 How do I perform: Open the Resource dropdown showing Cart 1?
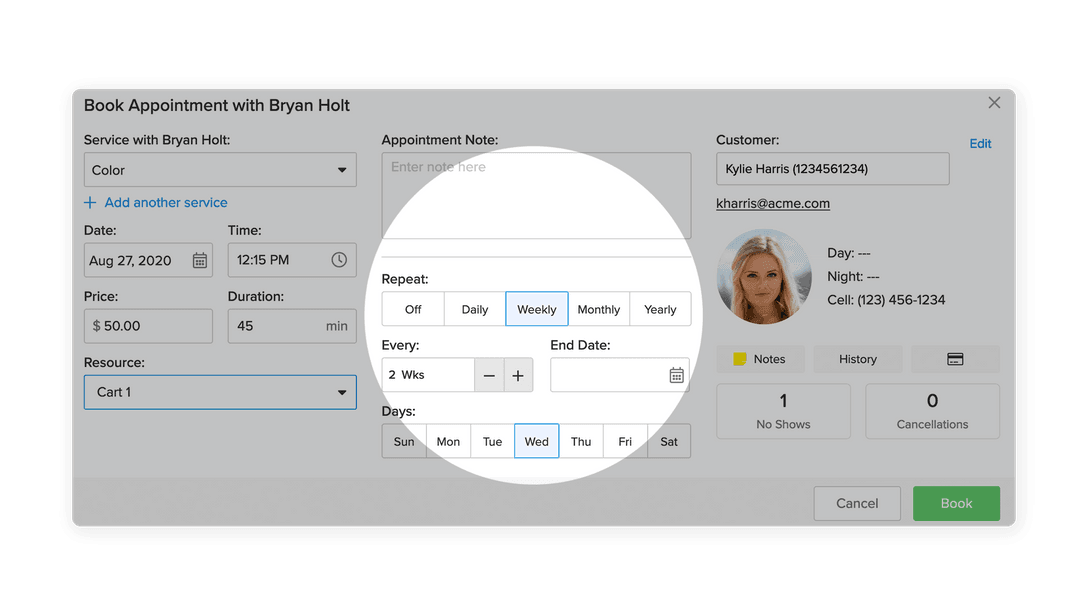tap(219, 392)
